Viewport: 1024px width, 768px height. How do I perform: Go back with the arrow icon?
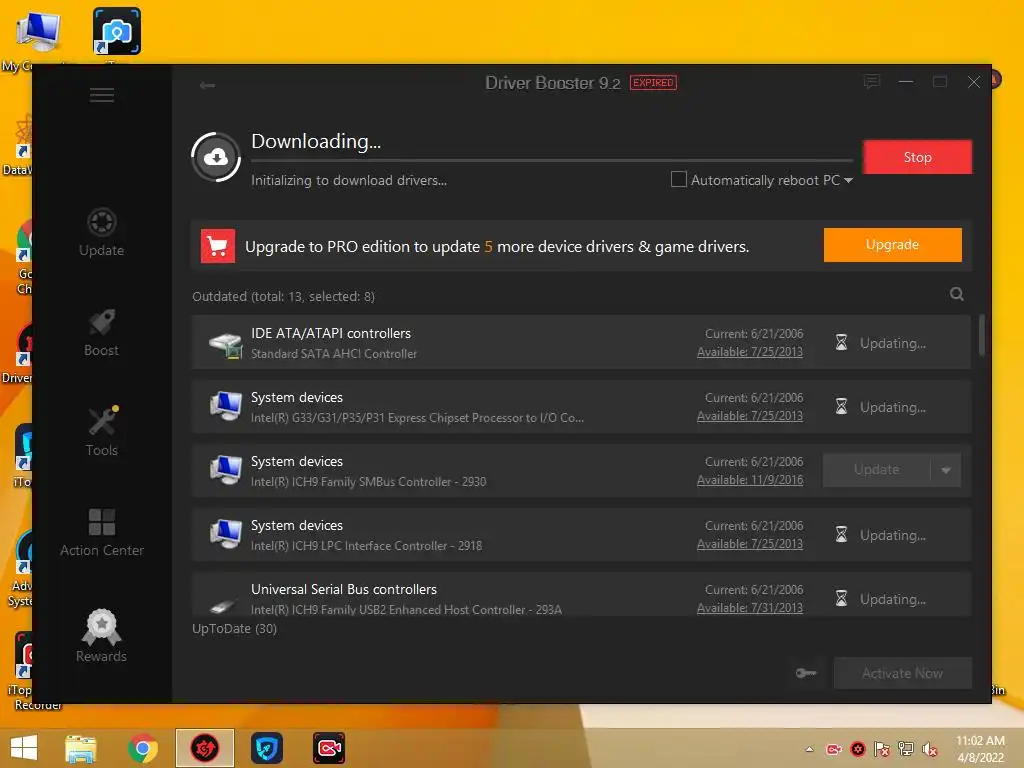point(207,85)
